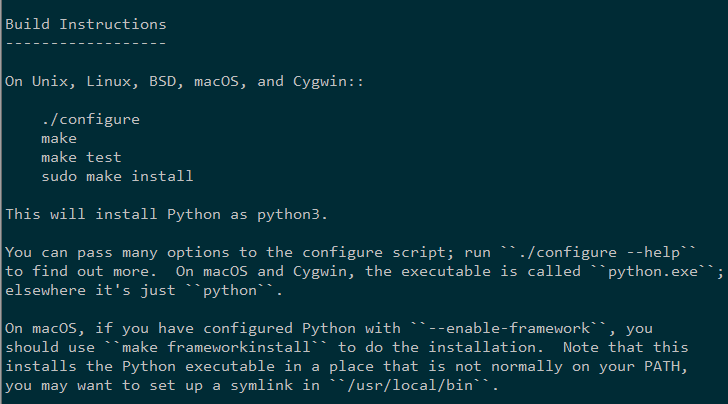Viewport: 728px width, 404px height.
Task: Click the "./configure" command line
Action: coord(91,119)
